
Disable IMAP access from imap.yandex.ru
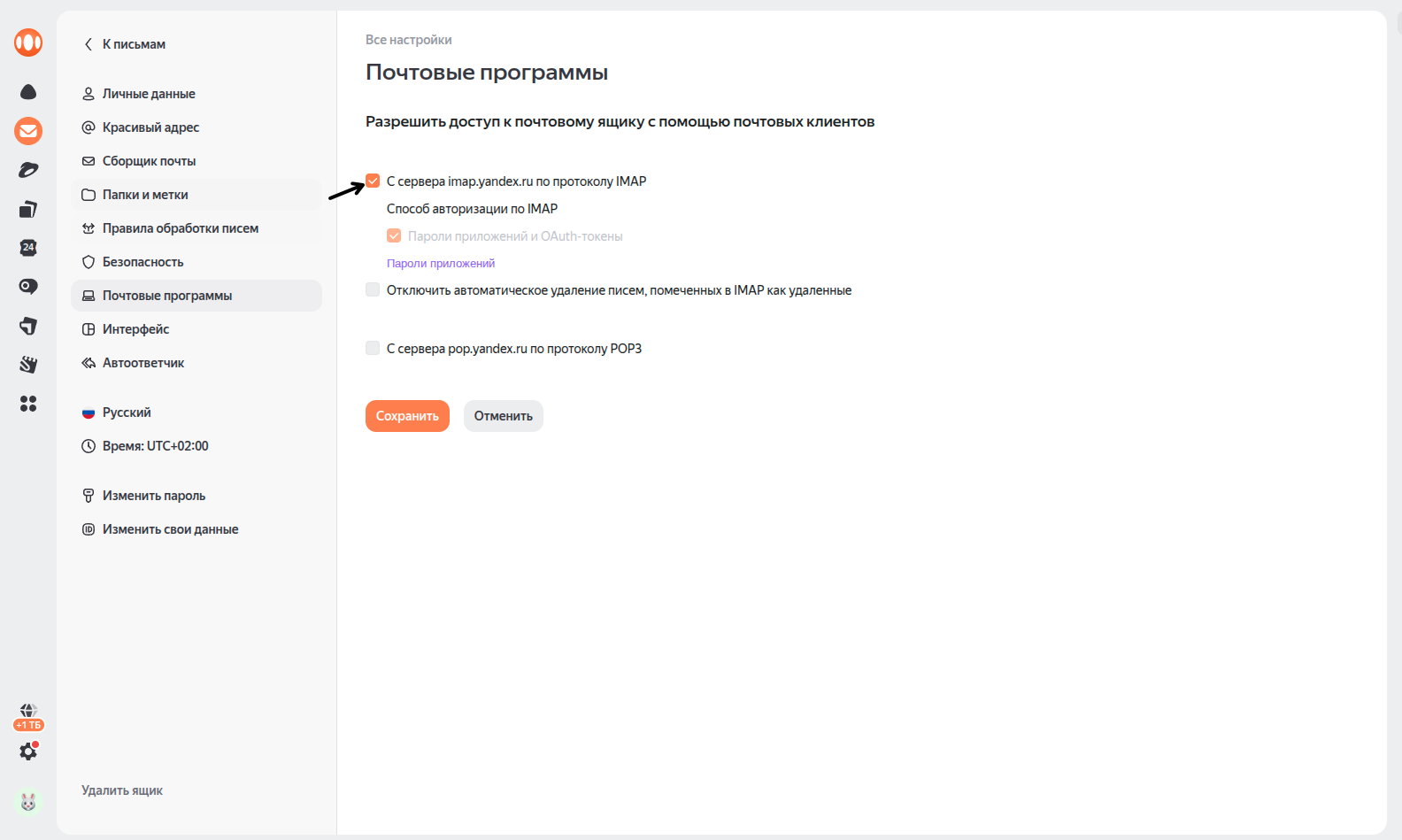point(372,181)
